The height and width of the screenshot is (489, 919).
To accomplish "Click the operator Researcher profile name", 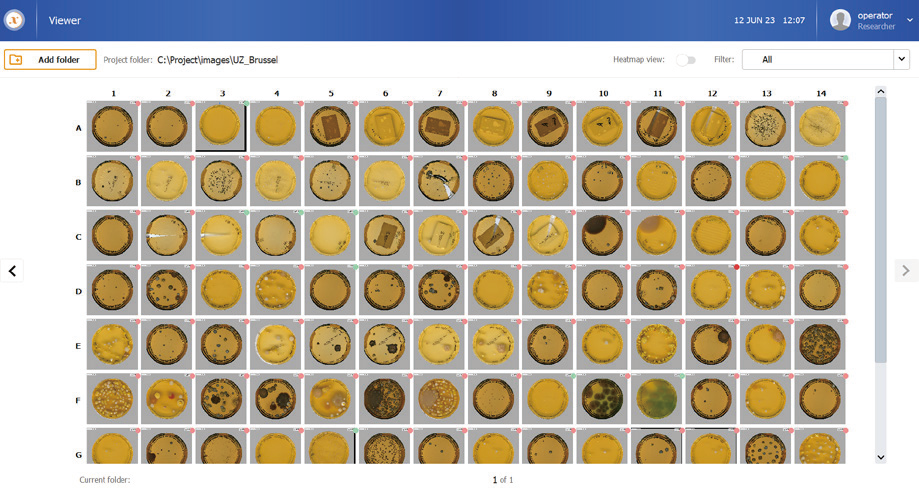I will click(x=877, y=20).
